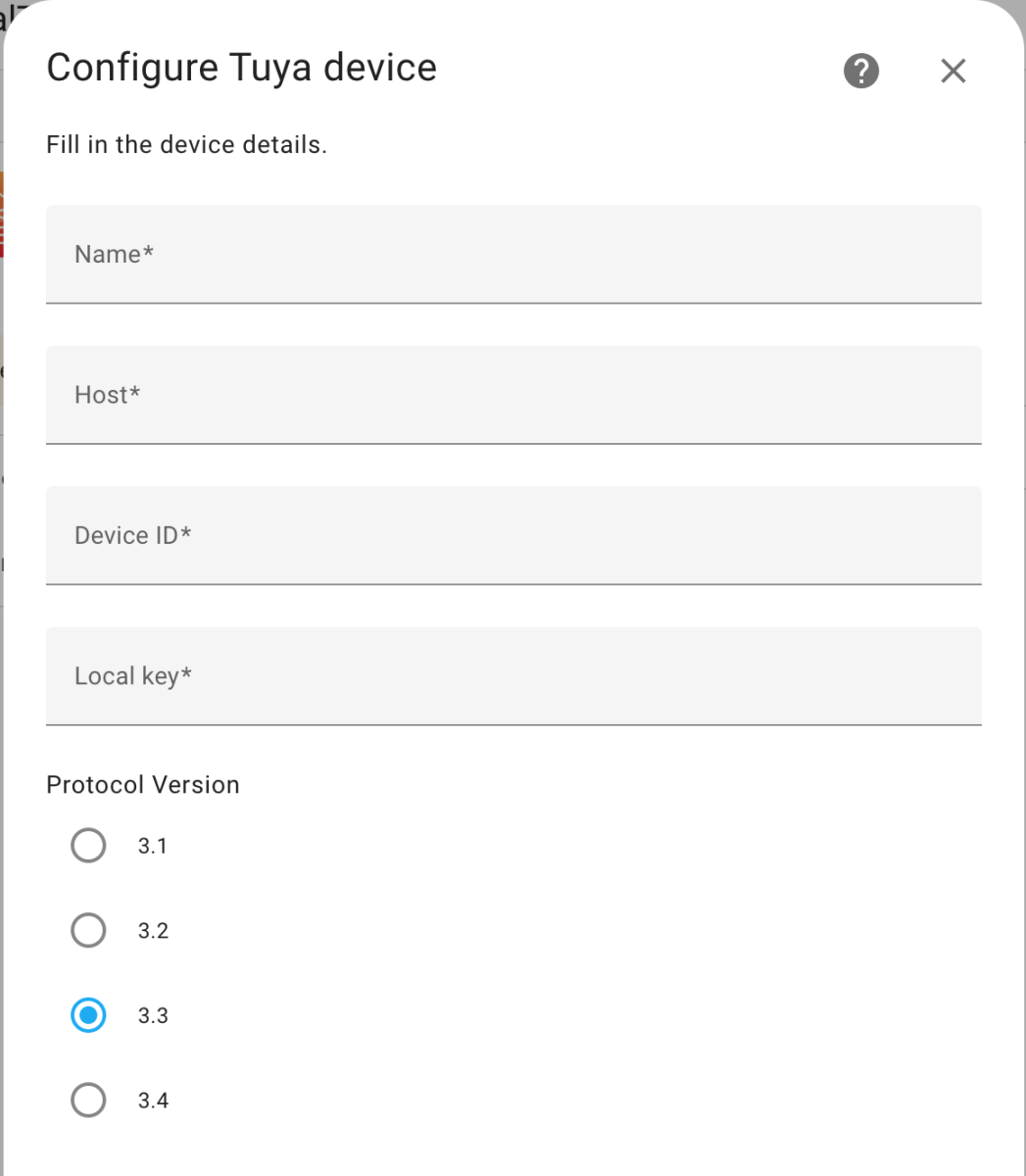
Task: Close the Configure Tuya device dialog
Action: coord(953,71)
